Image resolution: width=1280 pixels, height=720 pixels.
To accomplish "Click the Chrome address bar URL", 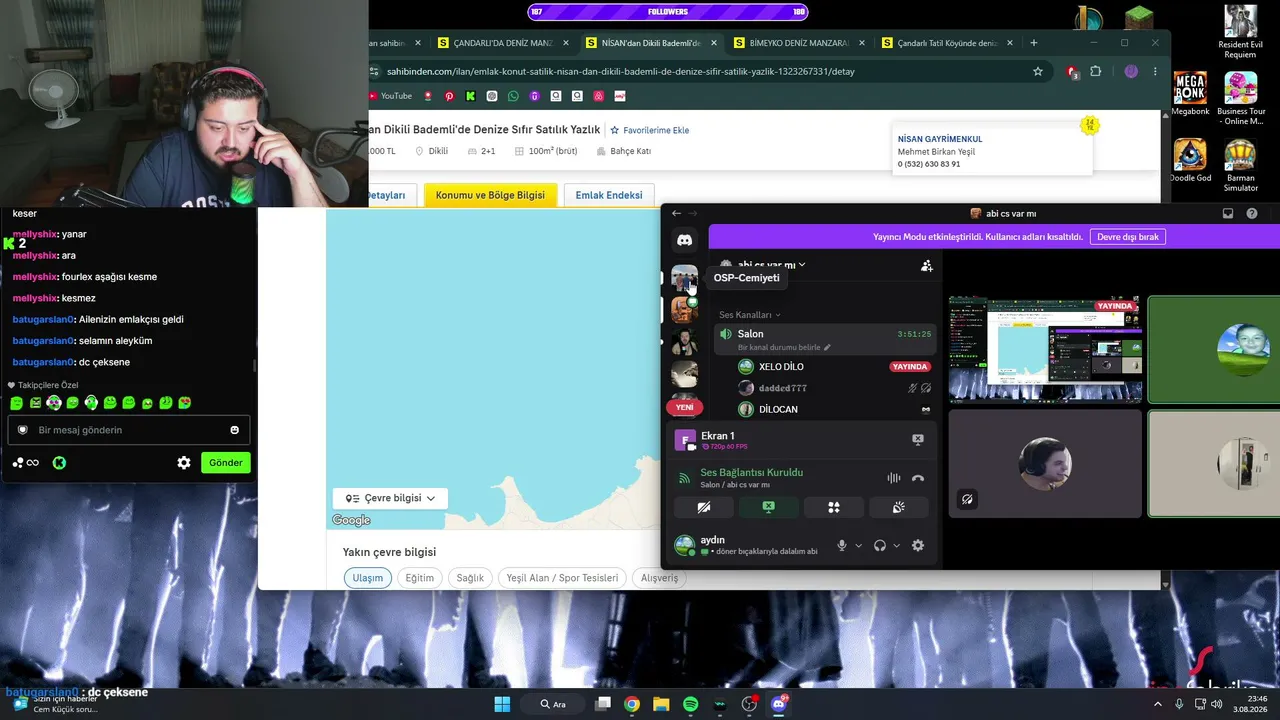I will coord(621,71).
